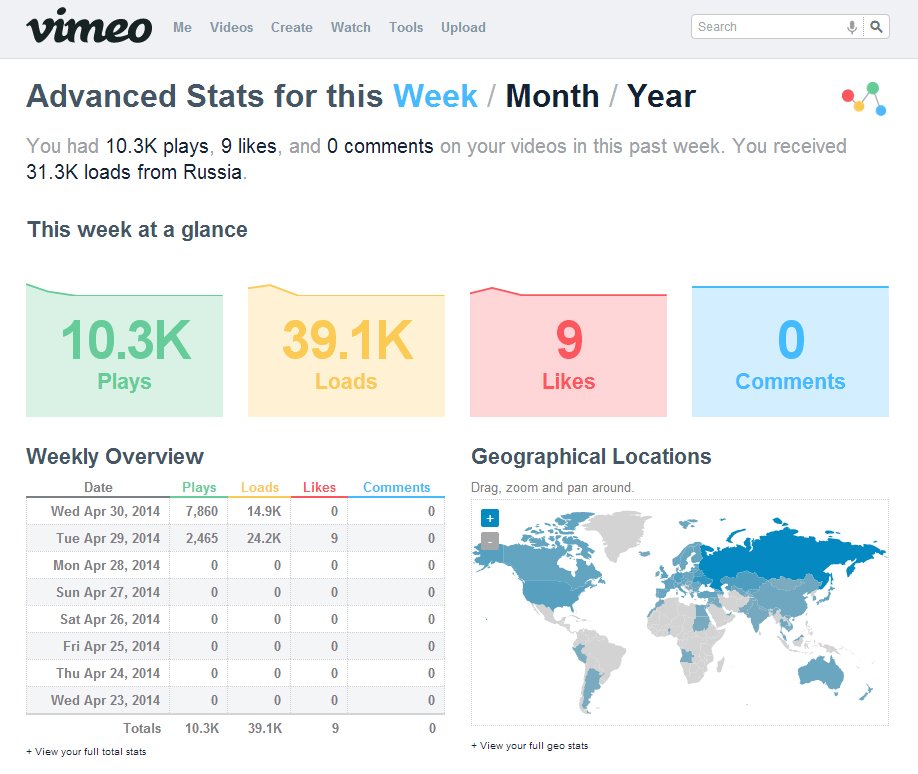Click View your full geo stats link
The image size is (918, 774).
tap(529, 746)
